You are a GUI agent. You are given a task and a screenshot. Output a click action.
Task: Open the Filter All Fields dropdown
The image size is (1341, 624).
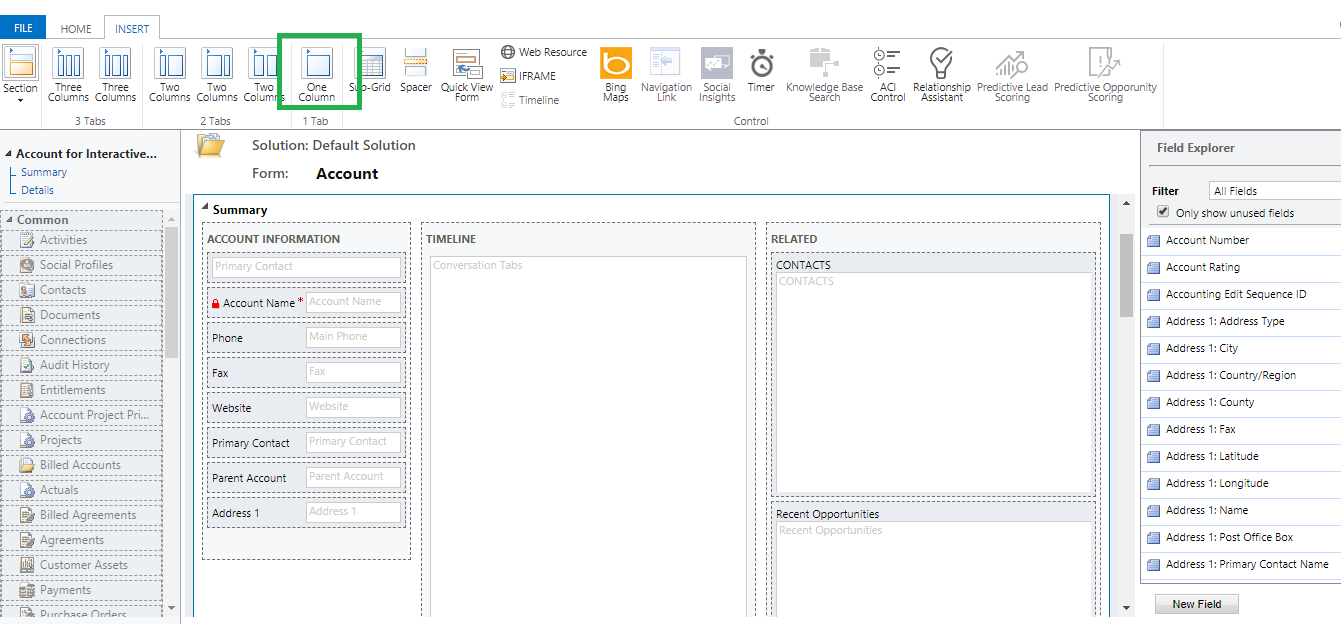click(x=1274, y=190)
